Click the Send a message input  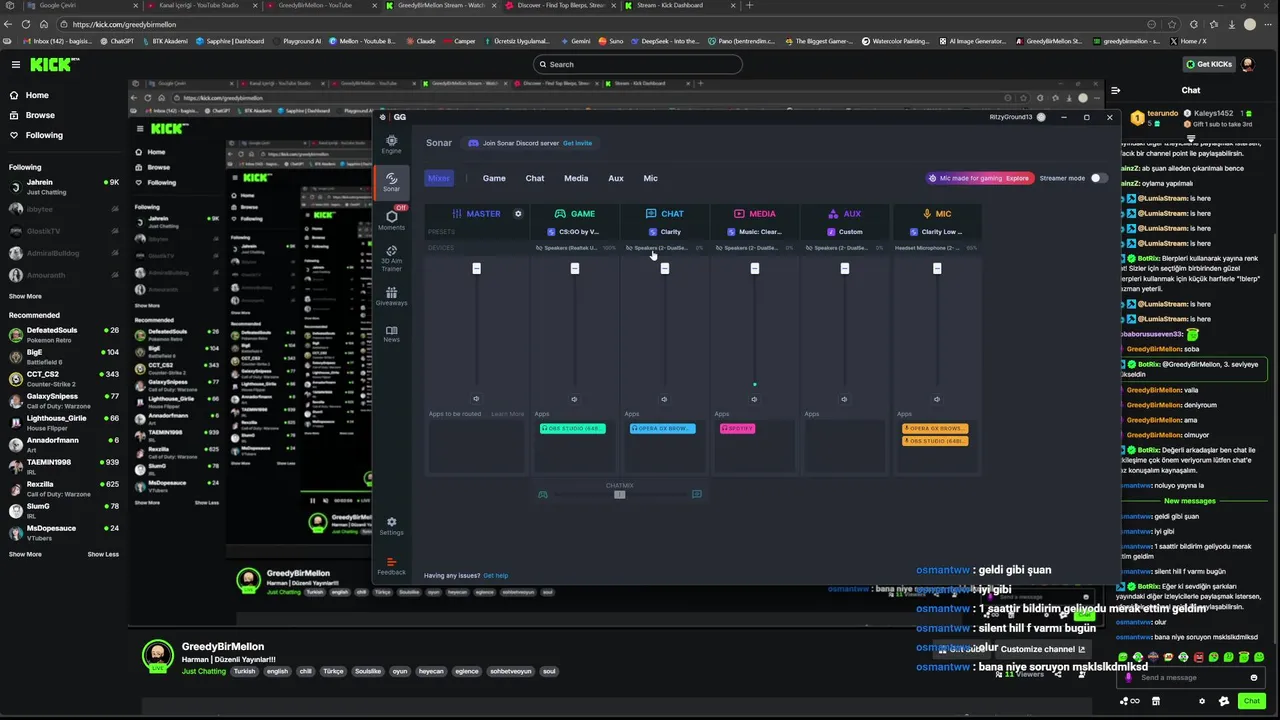coord(1190,677)
